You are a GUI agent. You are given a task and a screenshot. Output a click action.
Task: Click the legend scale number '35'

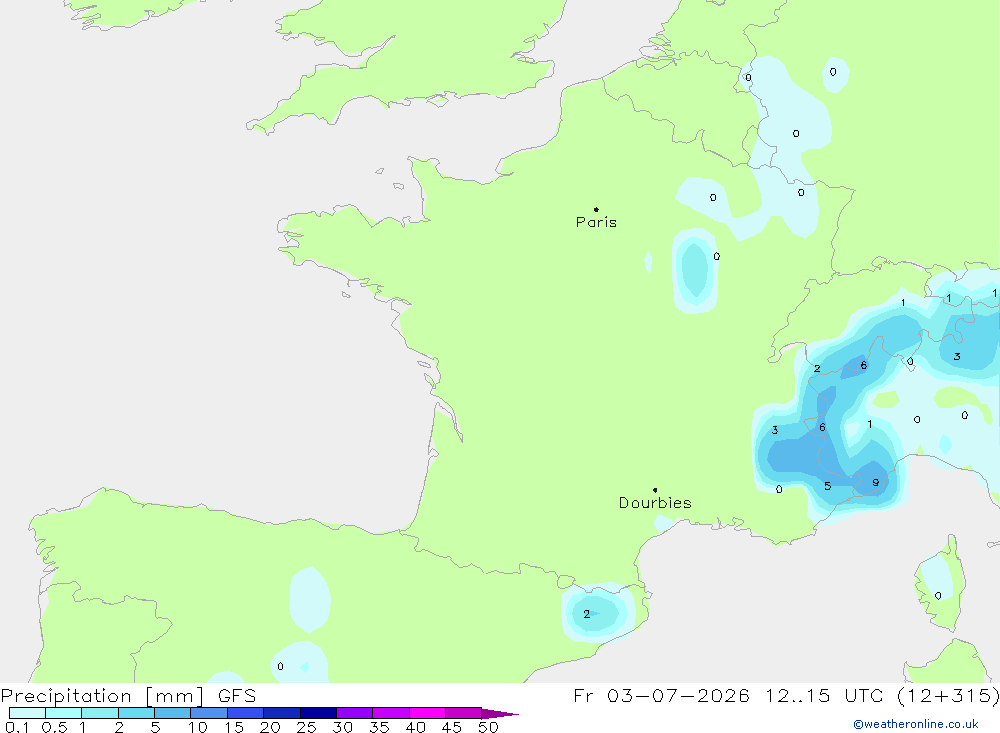[x=379, y=727]
